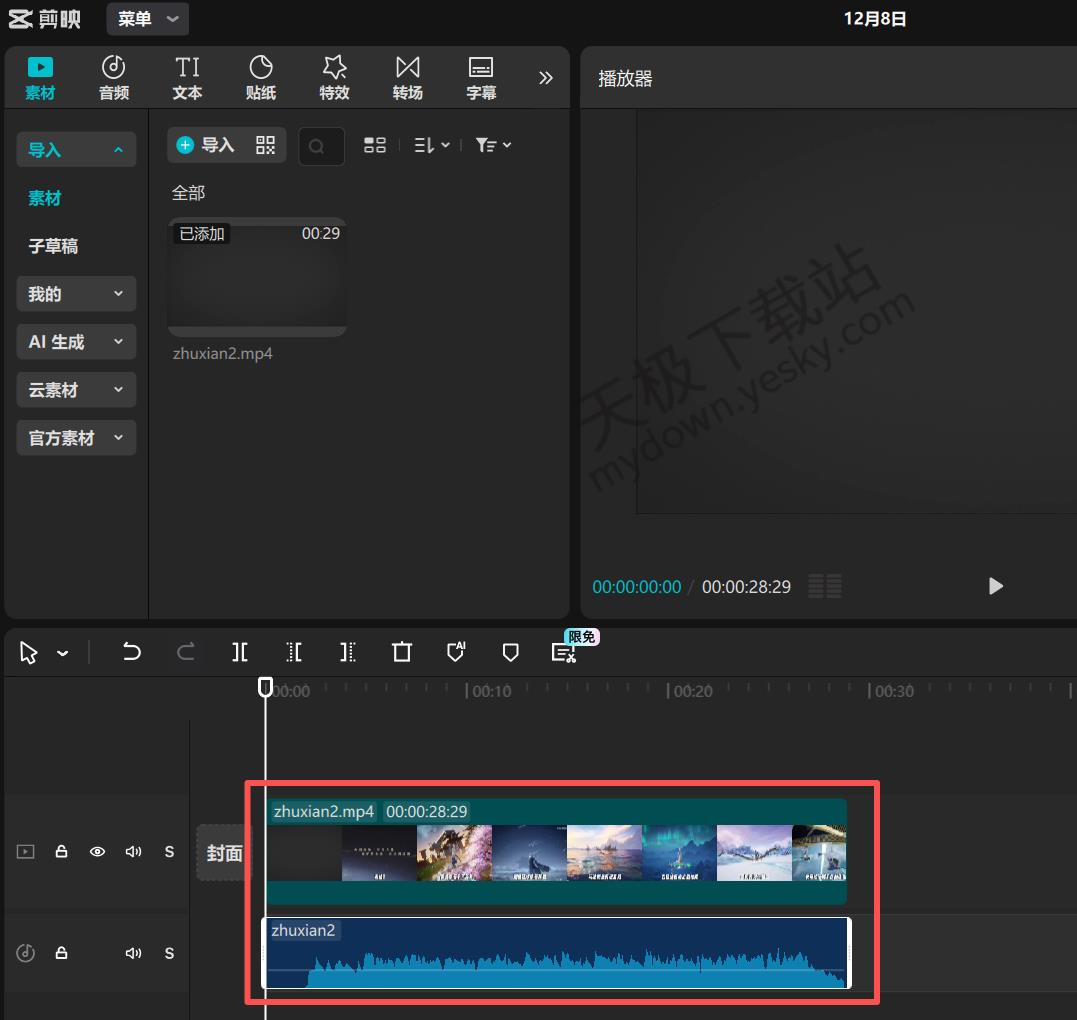Open the 字幕 subtitles tab
Viewport: 1077px width, 1020px height.
481,78
